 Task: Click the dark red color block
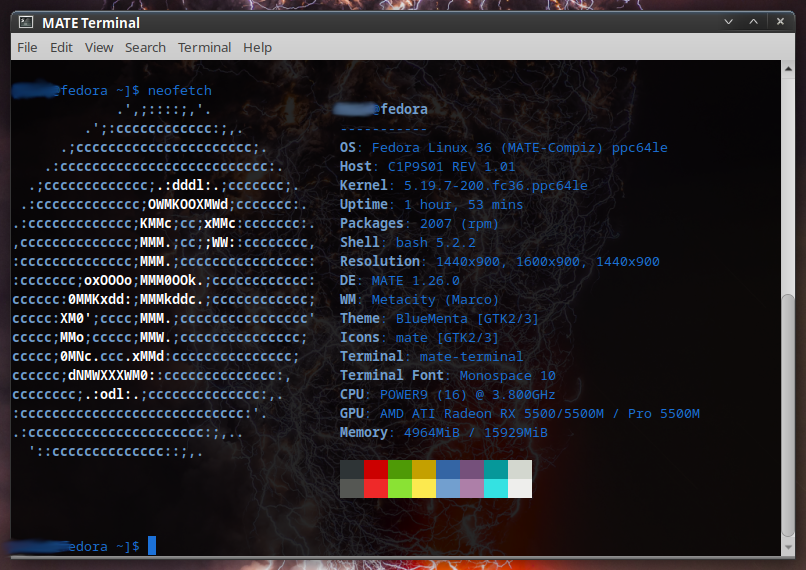[x=376, y=469]
